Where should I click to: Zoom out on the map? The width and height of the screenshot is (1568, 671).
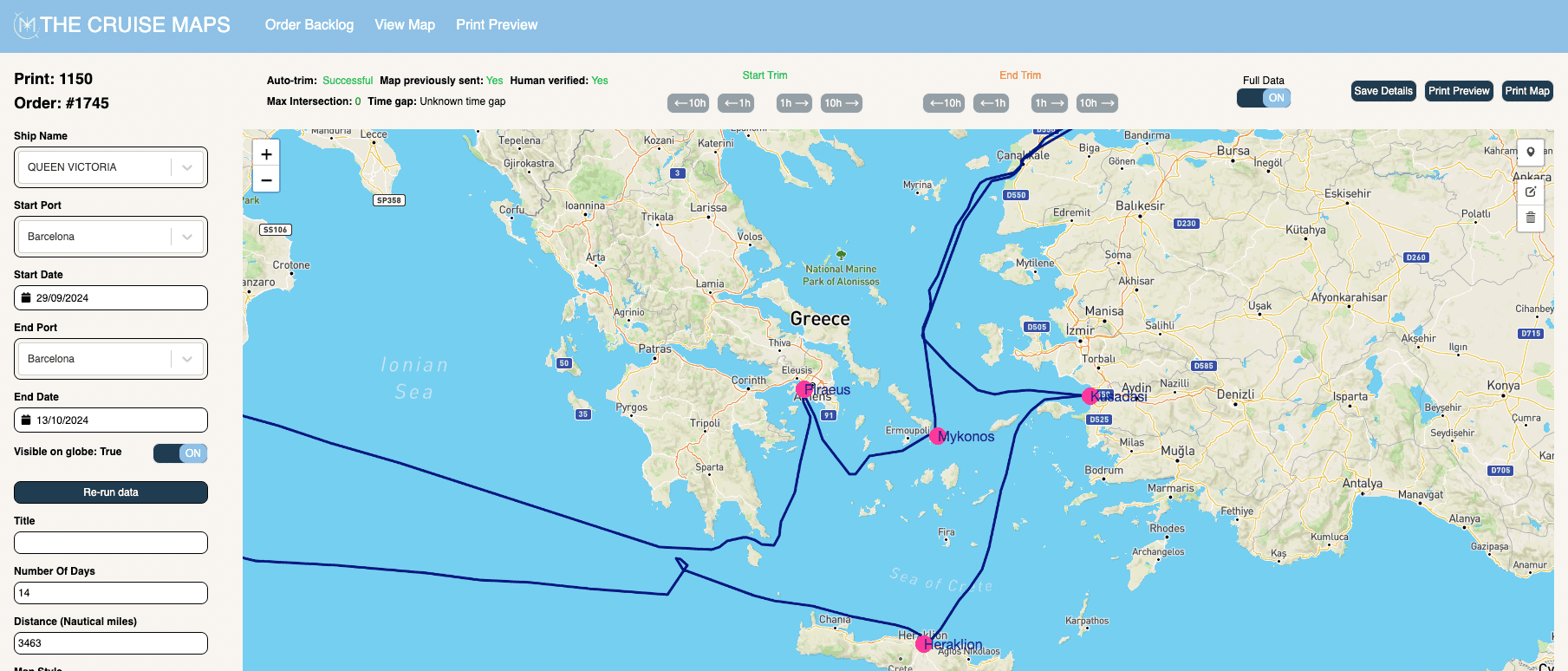(x=266, y=180)
